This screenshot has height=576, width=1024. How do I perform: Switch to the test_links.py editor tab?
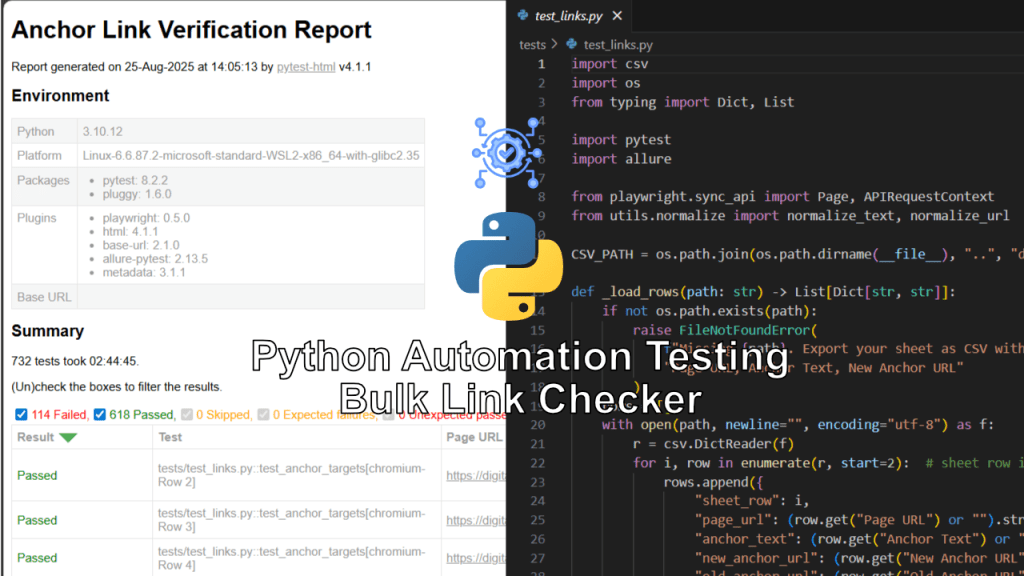coord(568,16)
